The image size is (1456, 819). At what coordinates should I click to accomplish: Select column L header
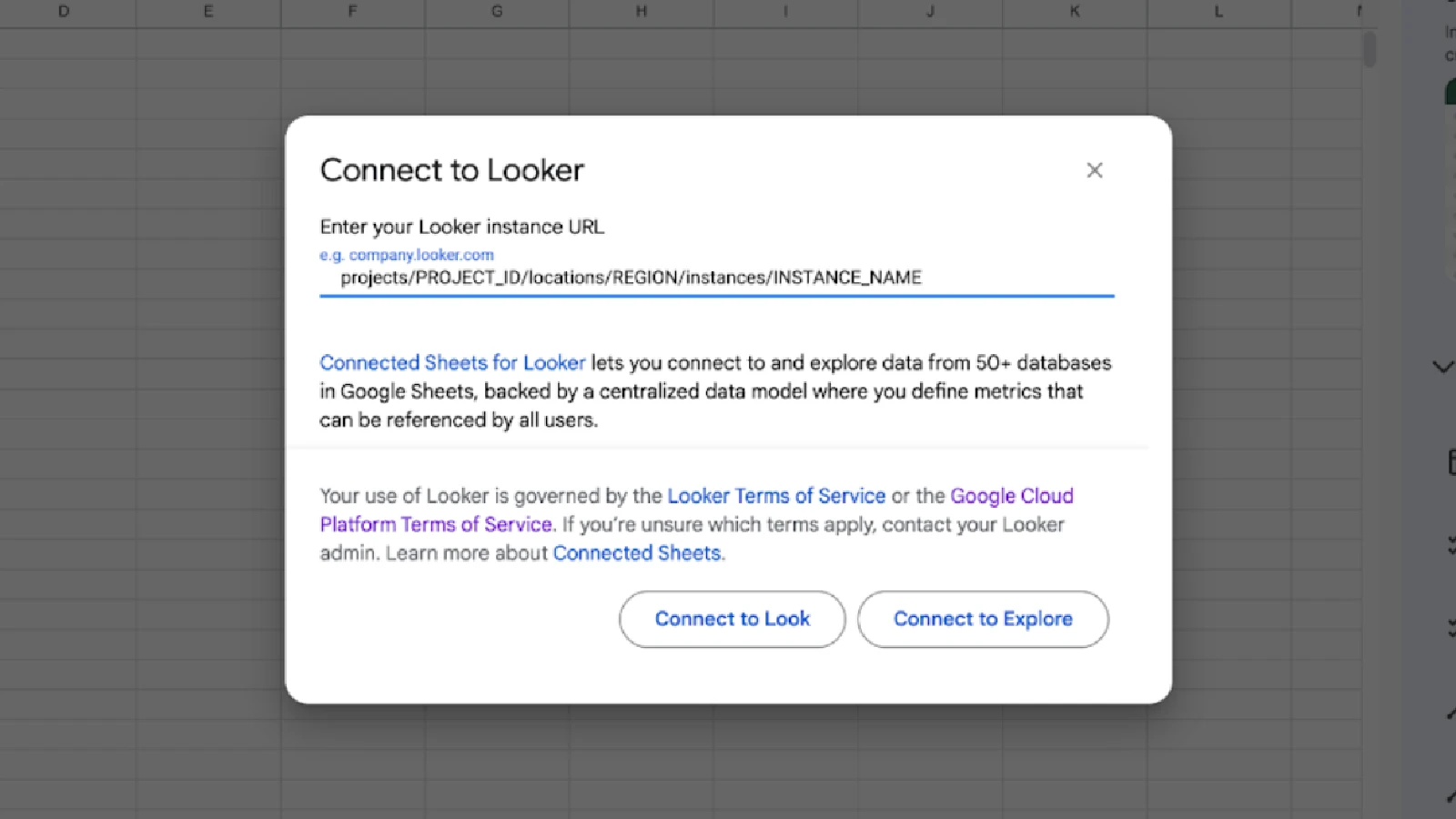pyautogui.click(x=1218, y=12)
